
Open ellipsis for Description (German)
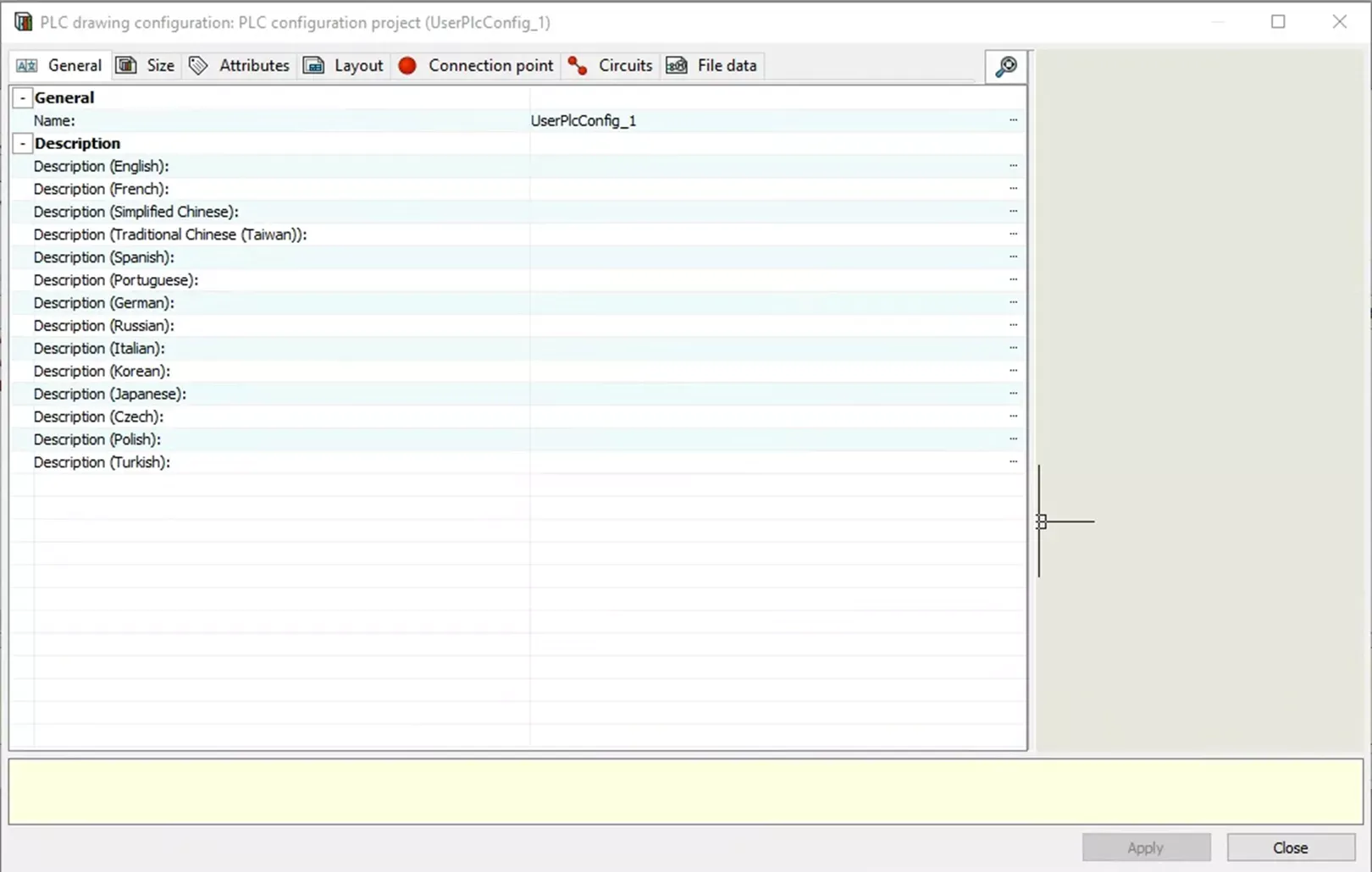1013,303
